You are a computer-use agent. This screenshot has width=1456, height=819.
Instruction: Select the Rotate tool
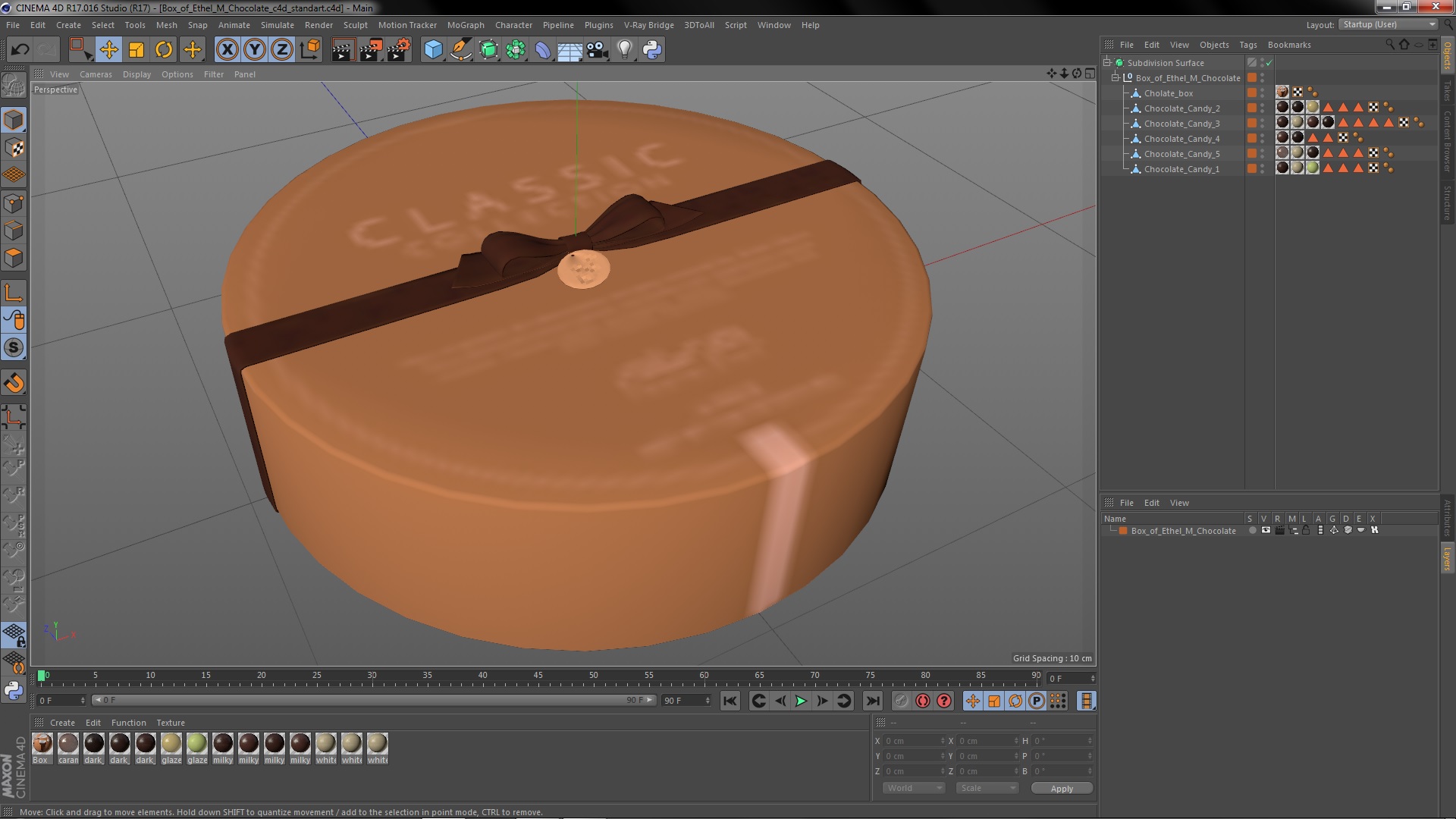pos(164,50)
